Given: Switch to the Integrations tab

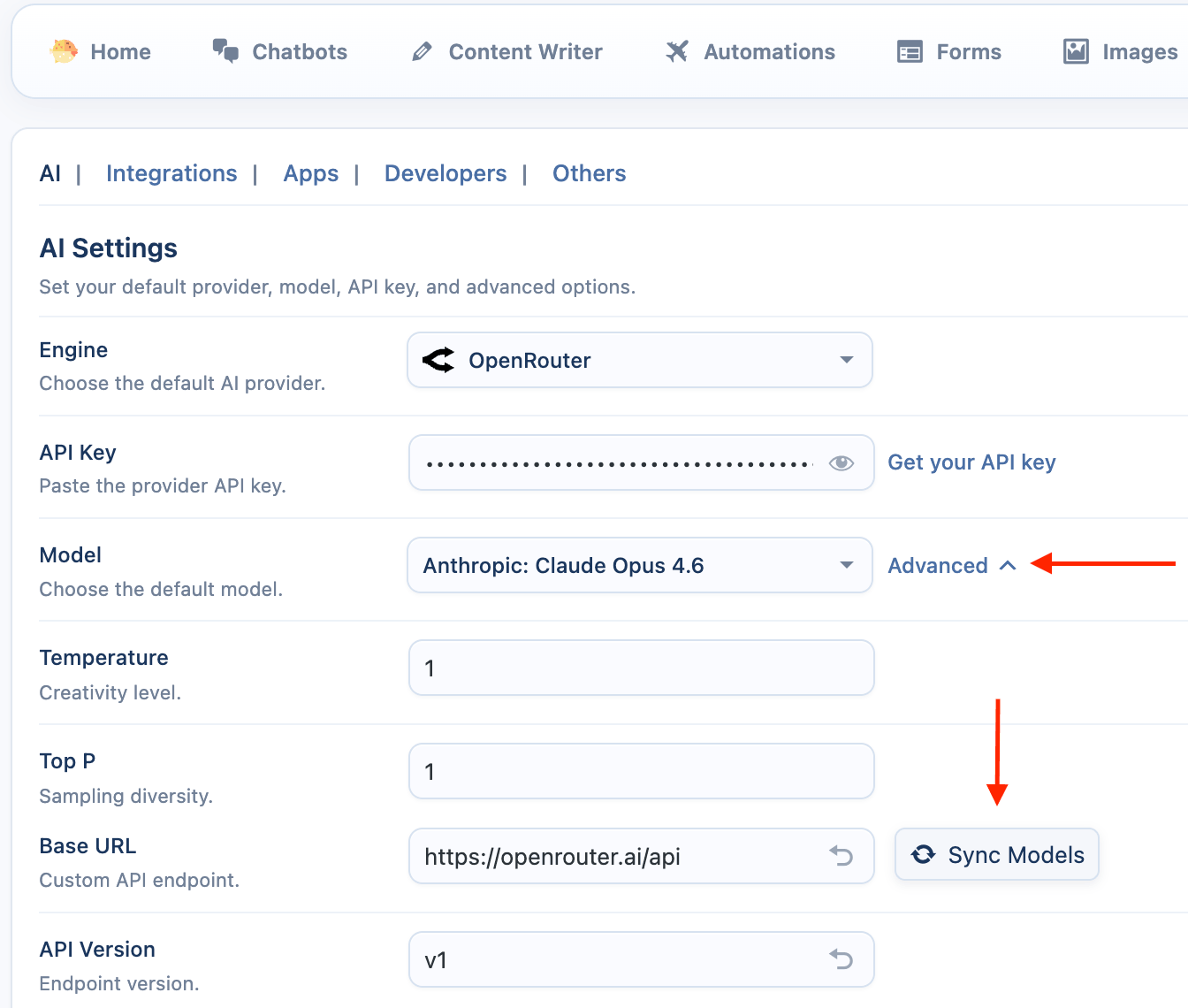Looking at the screenshot, I should [171, 173].
